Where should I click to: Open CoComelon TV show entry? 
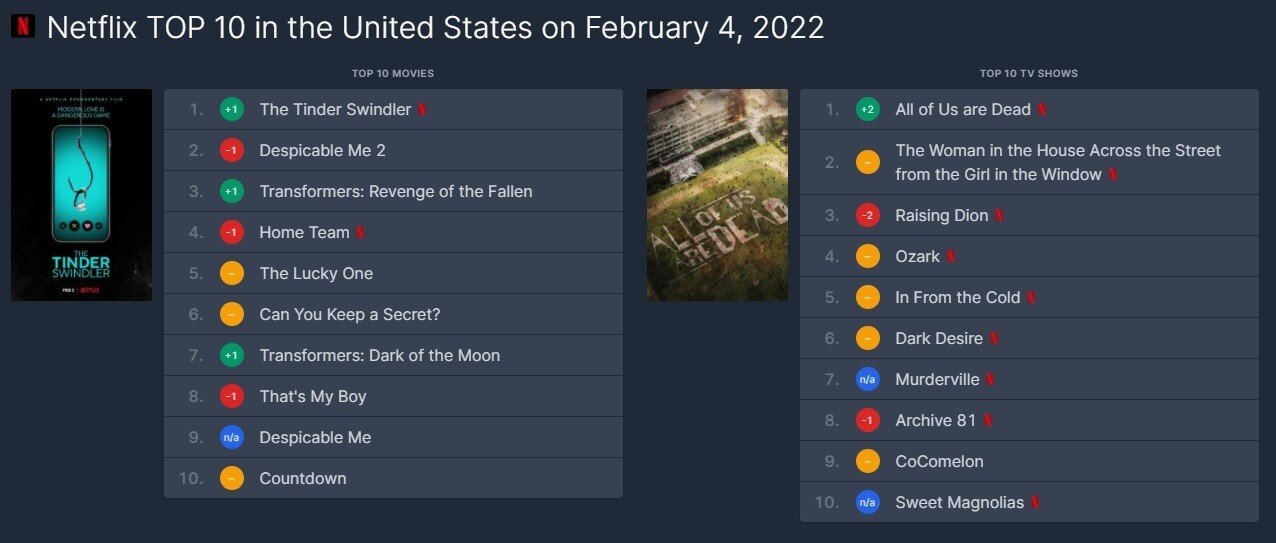coord(1029,462)
